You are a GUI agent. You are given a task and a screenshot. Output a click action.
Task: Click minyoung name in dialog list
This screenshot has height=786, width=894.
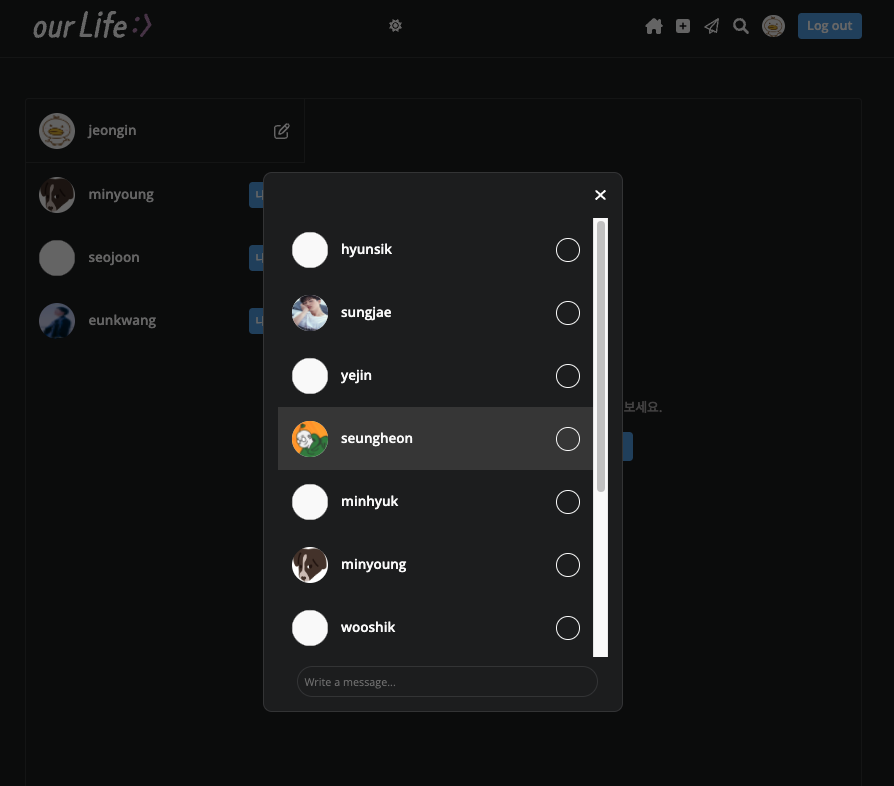point(373,565)
